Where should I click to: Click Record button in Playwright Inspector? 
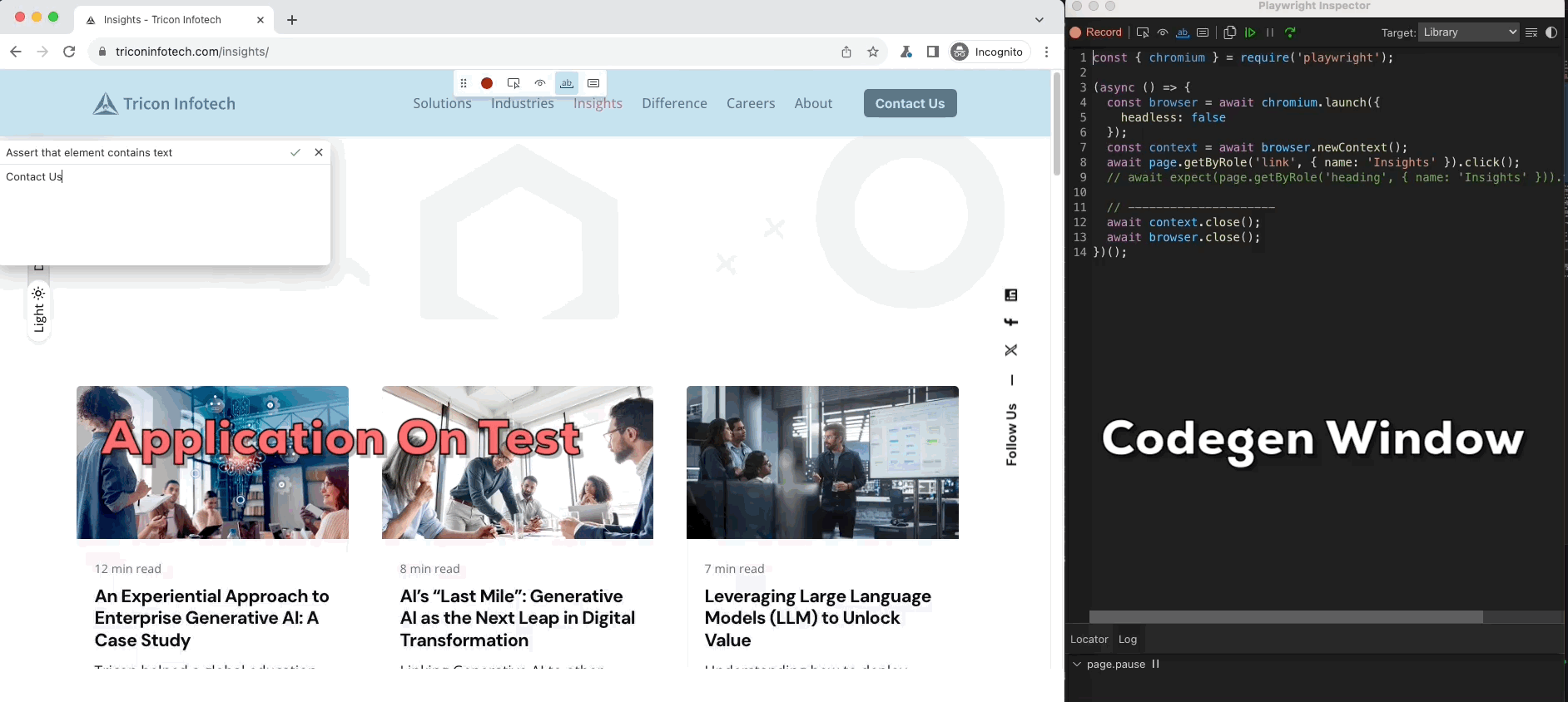pyautogui.click(x=1096, y=32)
